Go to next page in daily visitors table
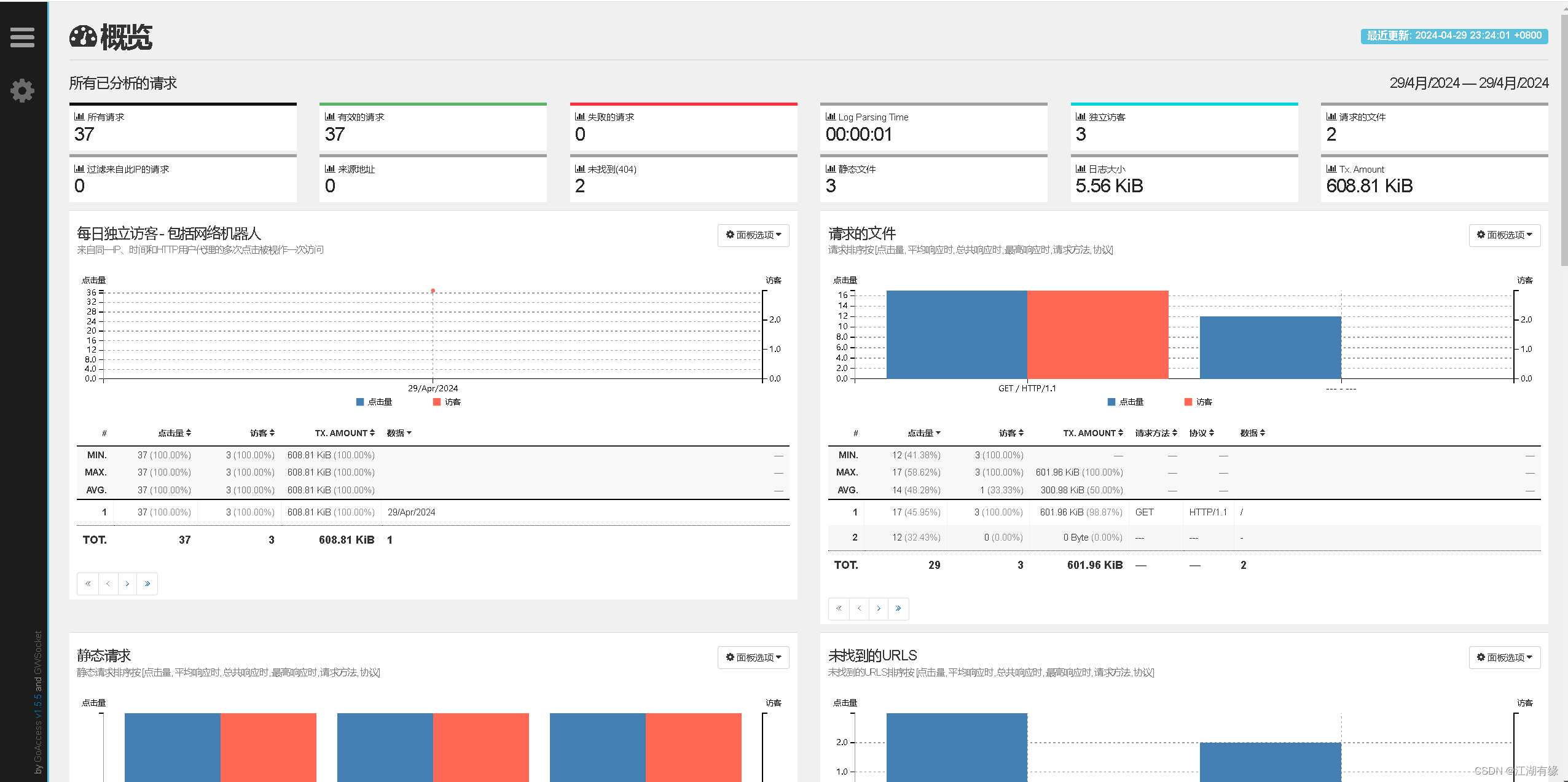Viewport: 1568px width, 782px height. coord(127,584)
